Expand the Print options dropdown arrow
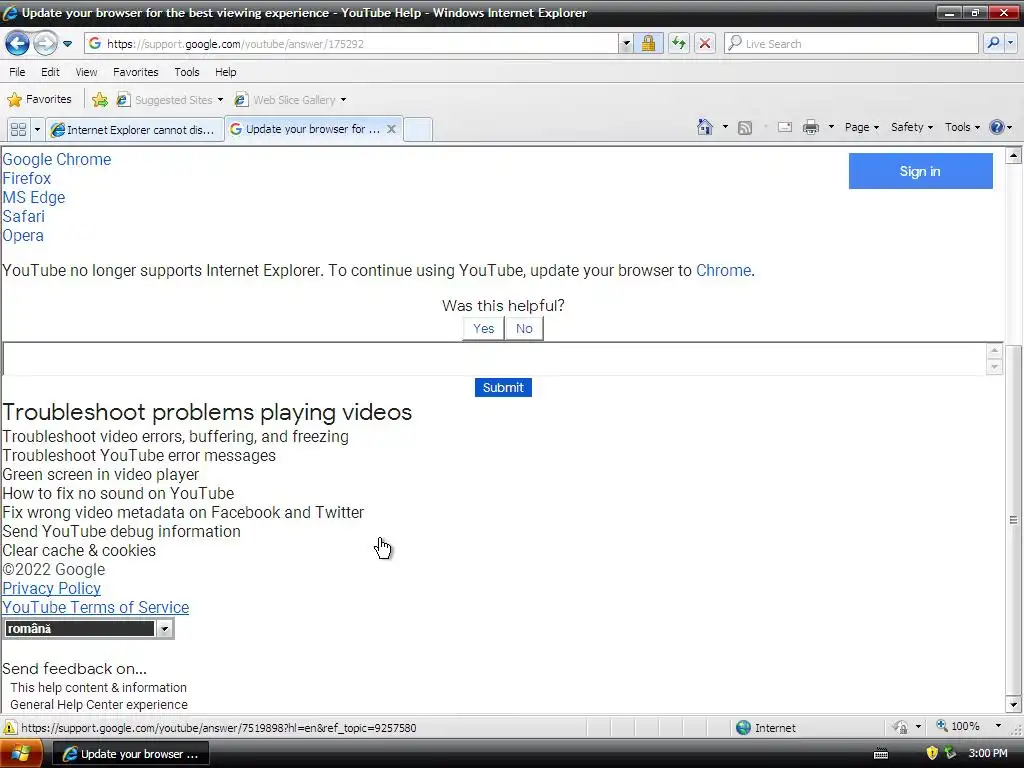1024x768 pixels. 831,127
